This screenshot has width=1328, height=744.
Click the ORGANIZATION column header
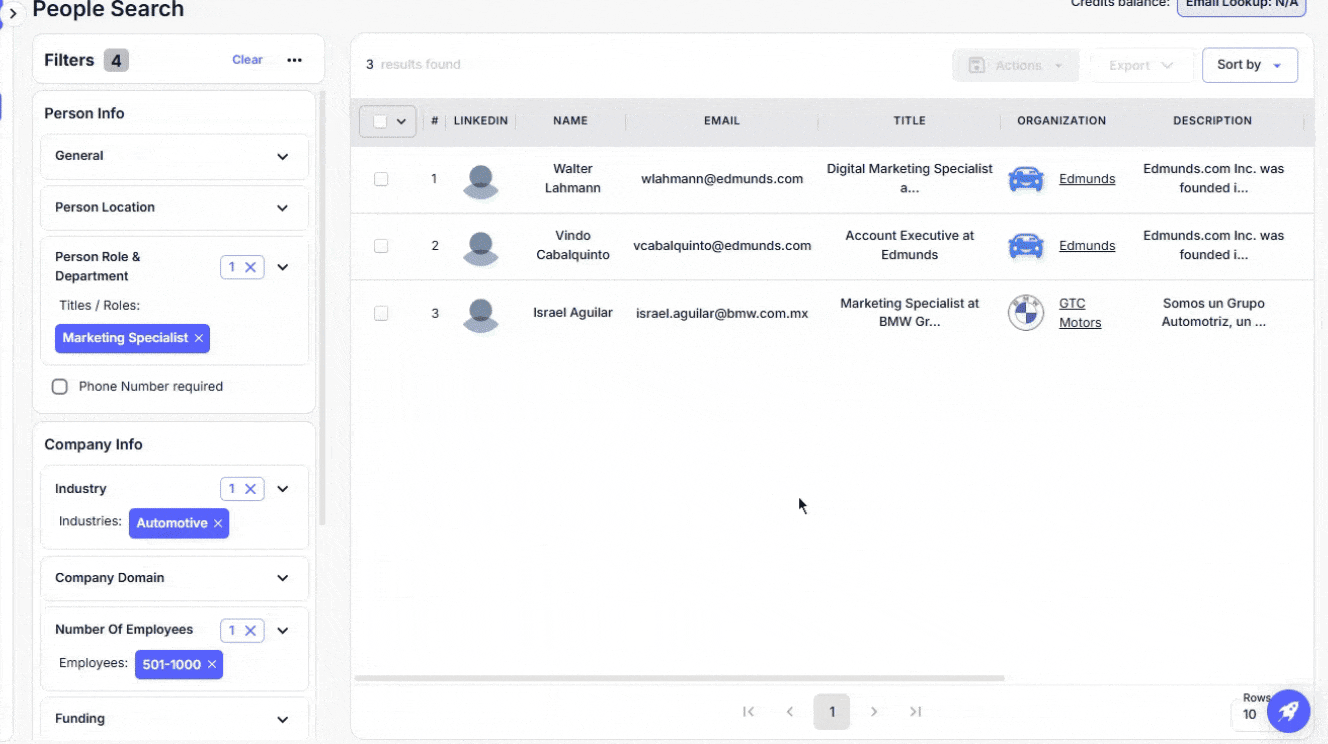pos(1061,121)
